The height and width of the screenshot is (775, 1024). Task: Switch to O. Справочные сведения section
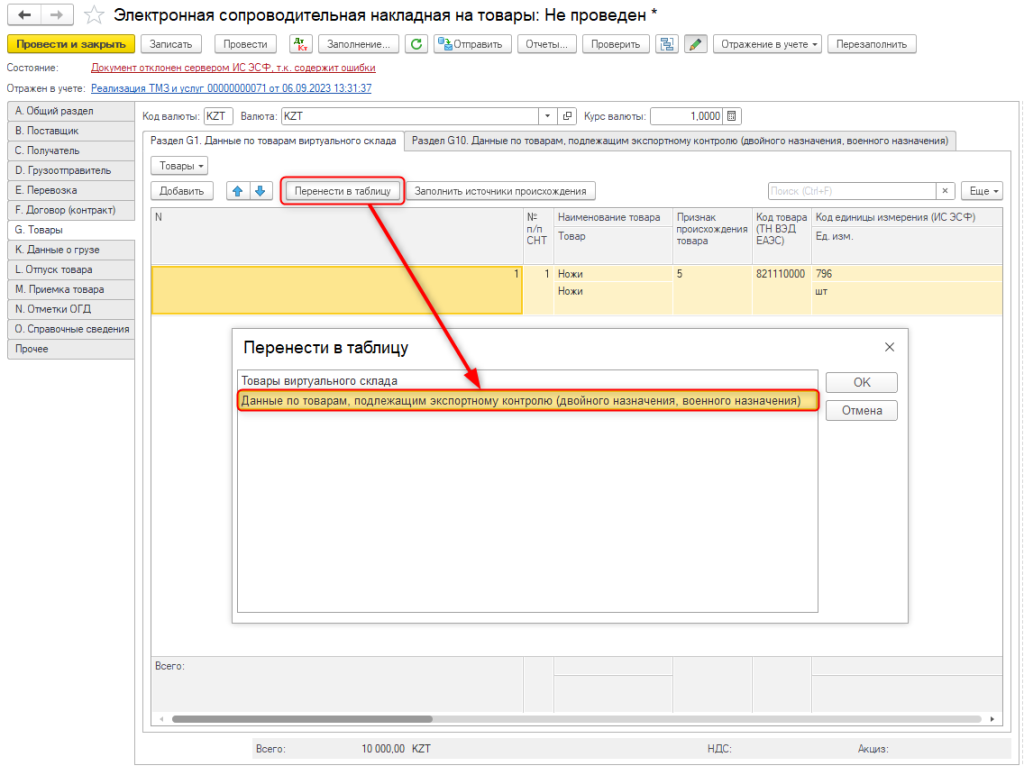(71, 329)
